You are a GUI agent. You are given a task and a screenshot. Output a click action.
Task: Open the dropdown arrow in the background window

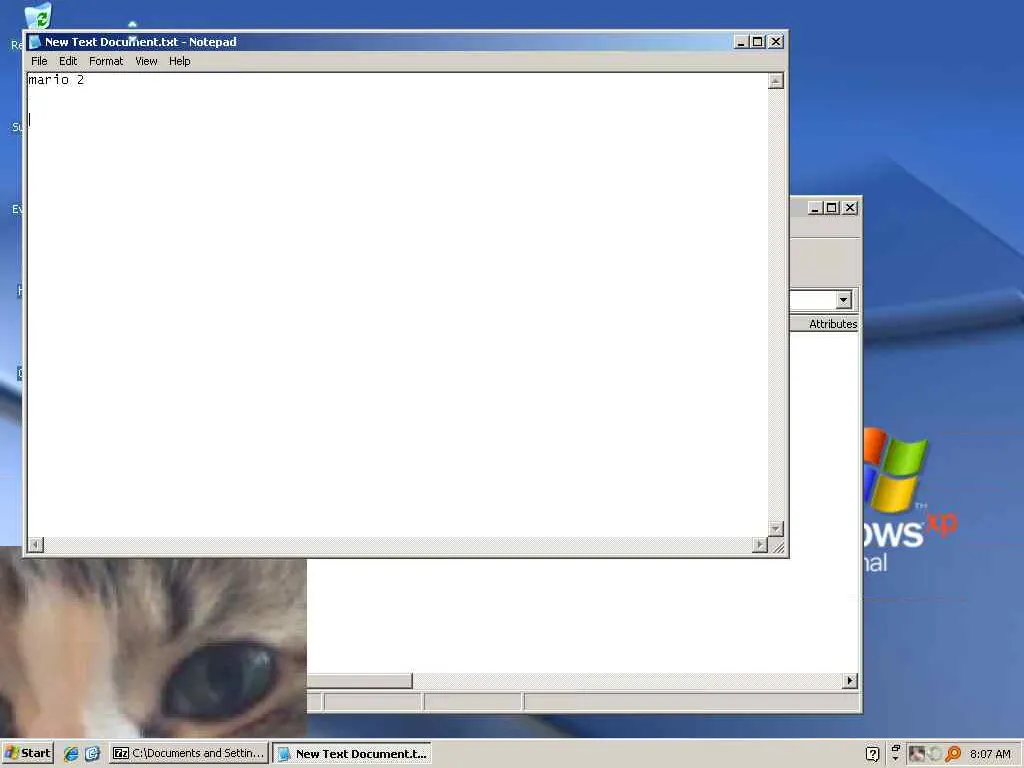tap(844, 300)
